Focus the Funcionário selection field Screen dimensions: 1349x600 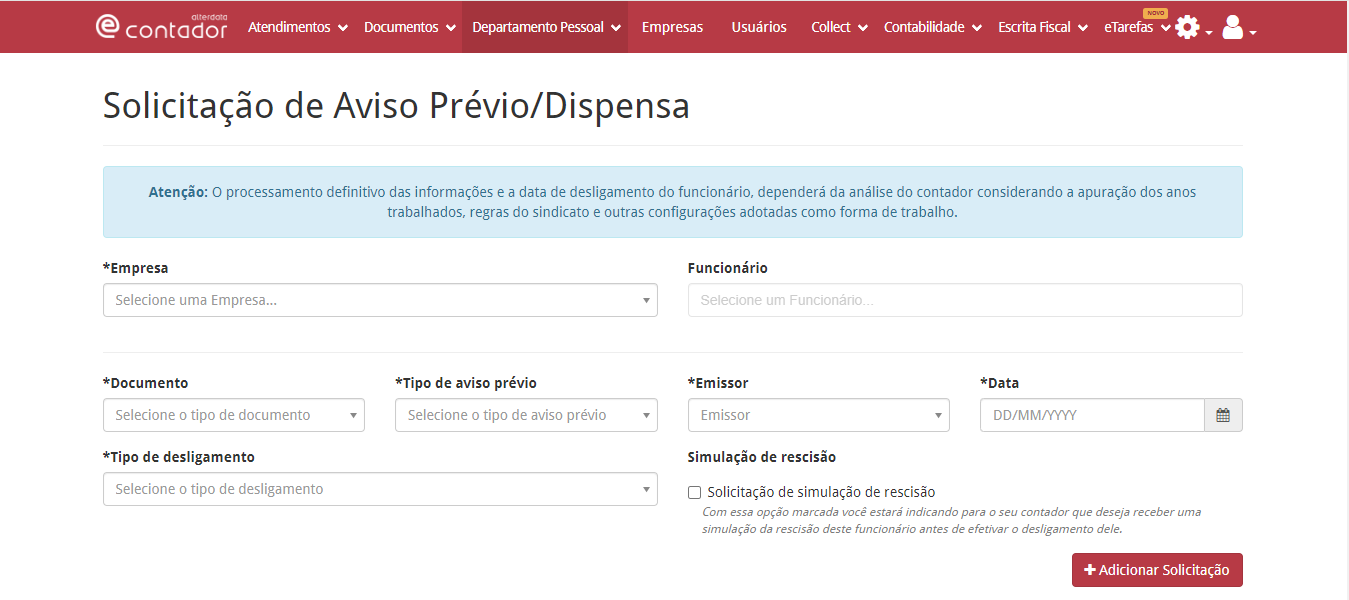point(965,300)
